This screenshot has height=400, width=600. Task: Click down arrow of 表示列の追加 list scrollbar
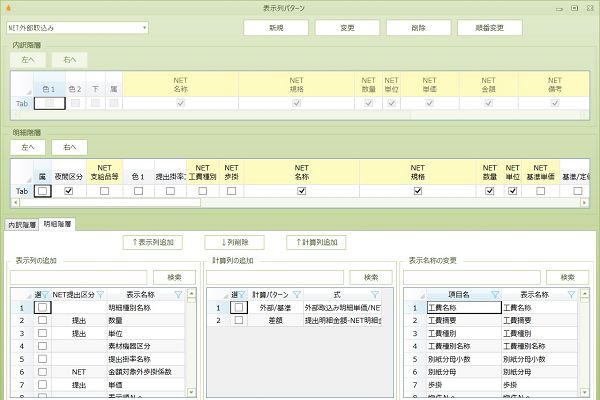click(191, 392)
